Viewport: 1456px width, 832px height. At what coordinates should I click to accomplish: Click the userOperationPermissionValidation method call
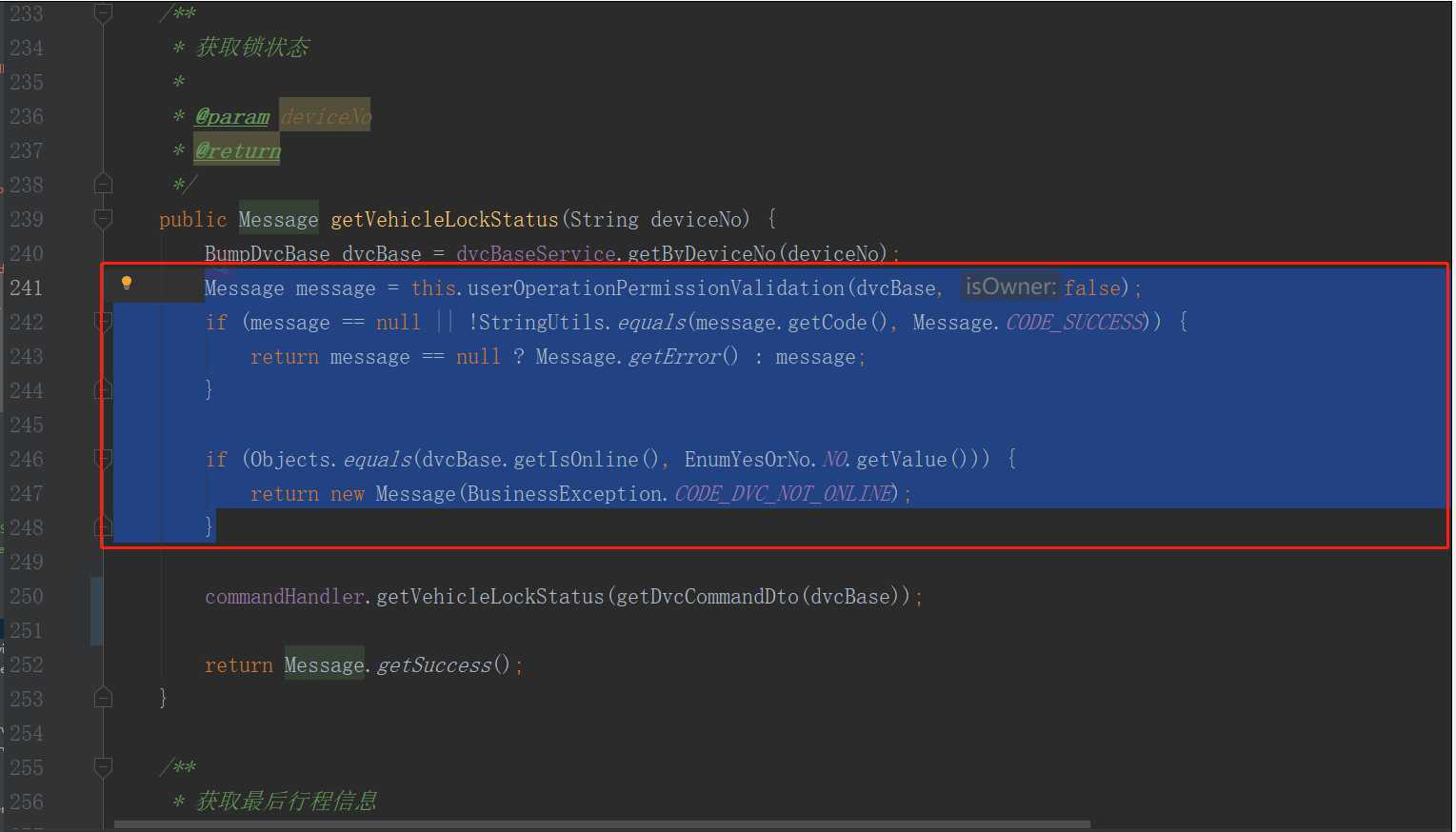click(656, 288)
